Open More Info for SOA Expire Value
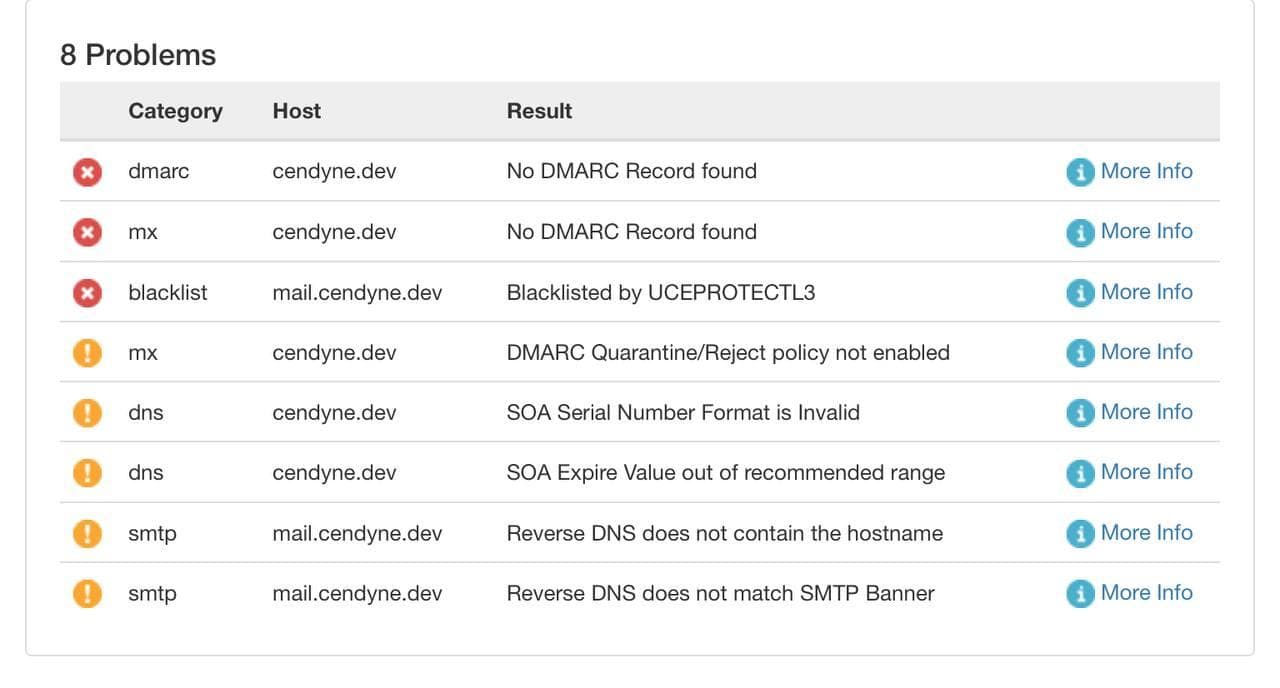Screen dimensions: 1280x688 pyautogui.click(x=1146, y=472)
